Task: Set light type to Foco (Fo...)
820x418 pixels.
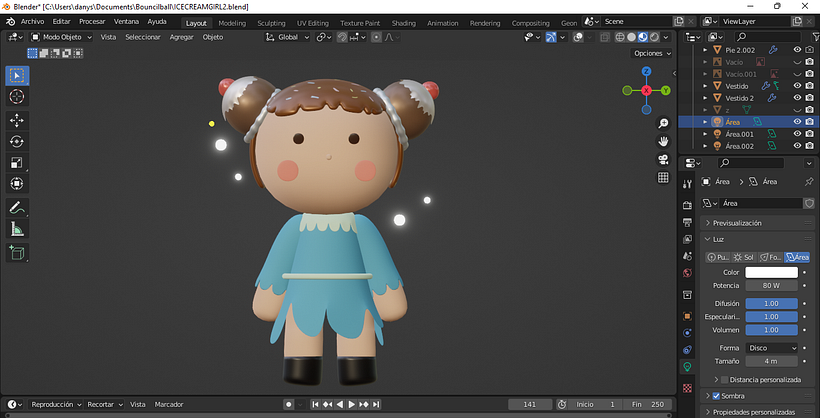Action: (x=770, y=257)
